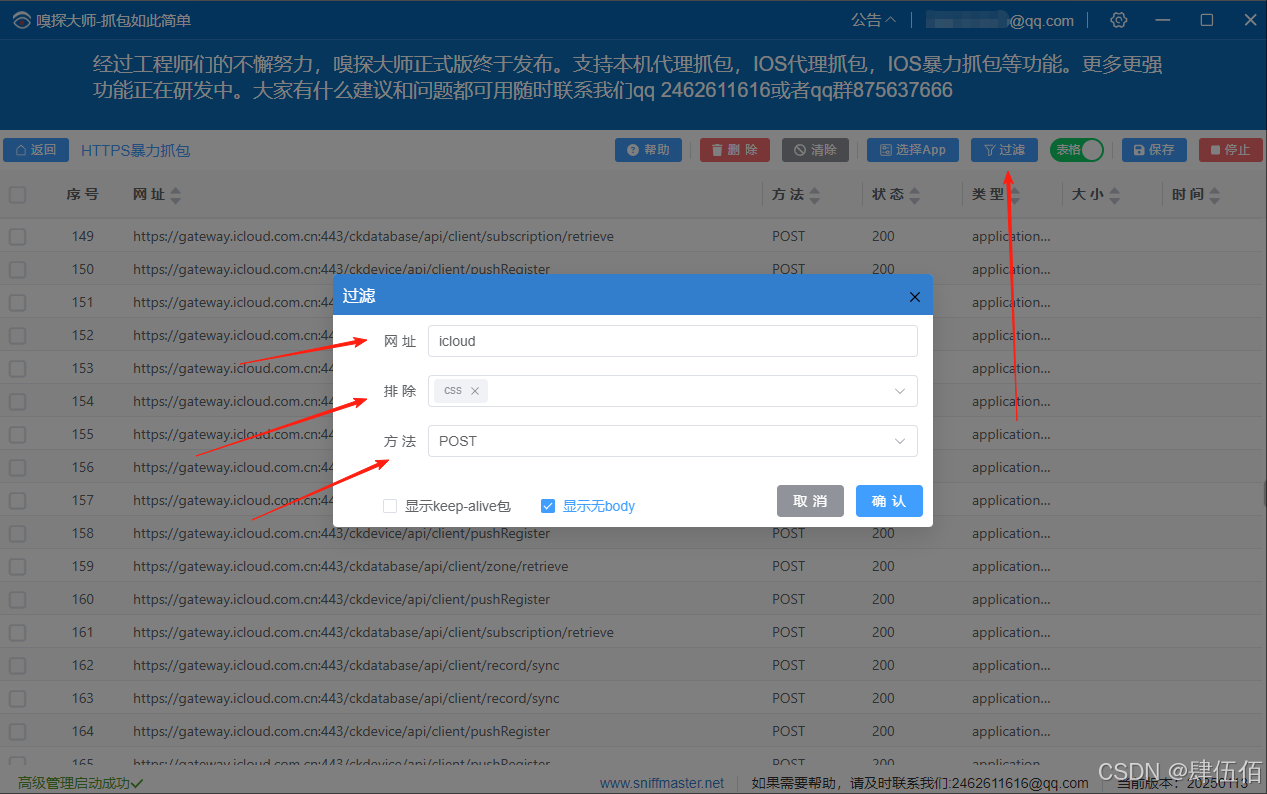
Task: Click row 160 POST method cell
Action: 788,599
